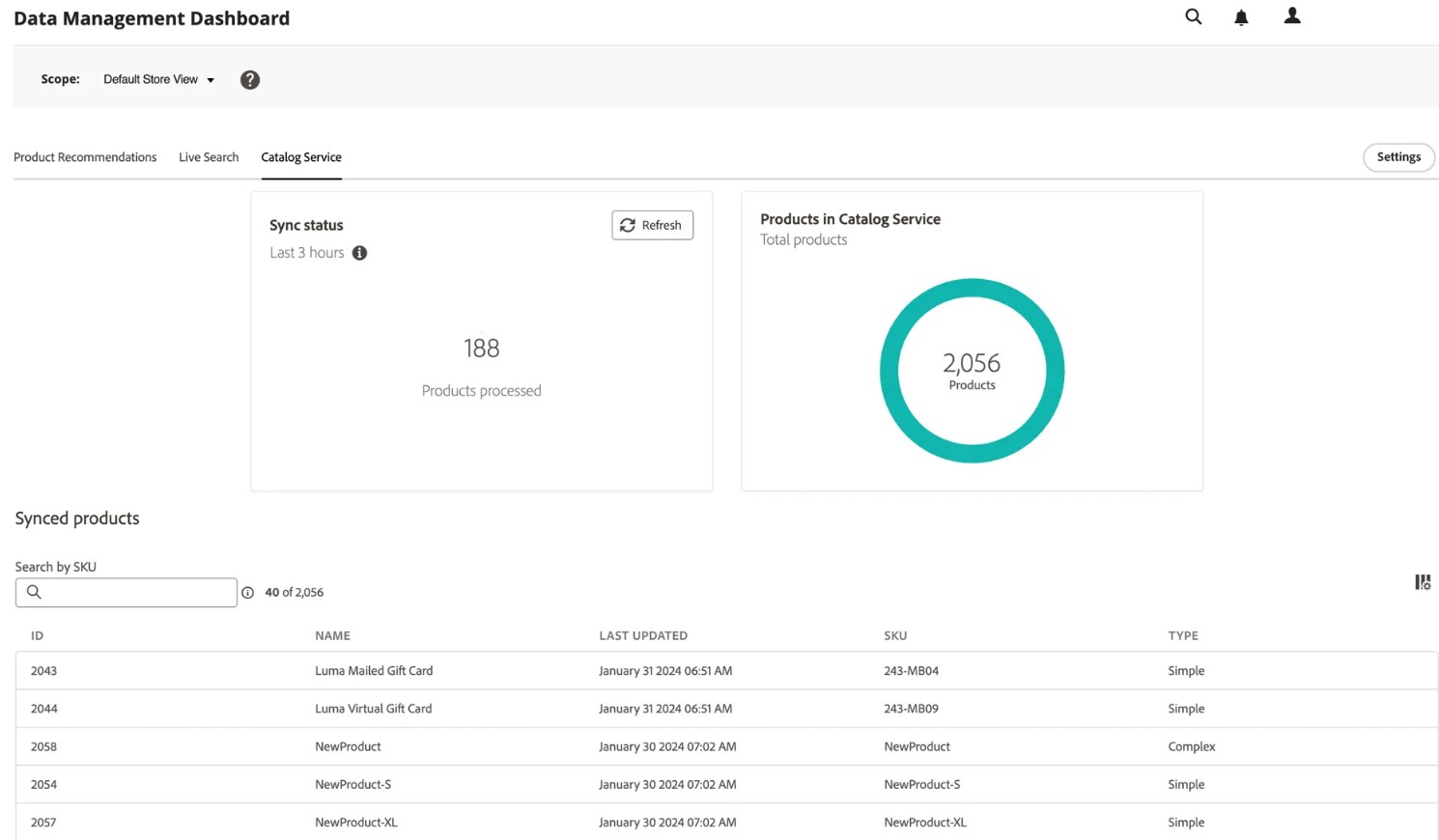Screen dimensions: 1439x840
Task: Select the Catalog Service tab
Action: click(x=301, y=157)
